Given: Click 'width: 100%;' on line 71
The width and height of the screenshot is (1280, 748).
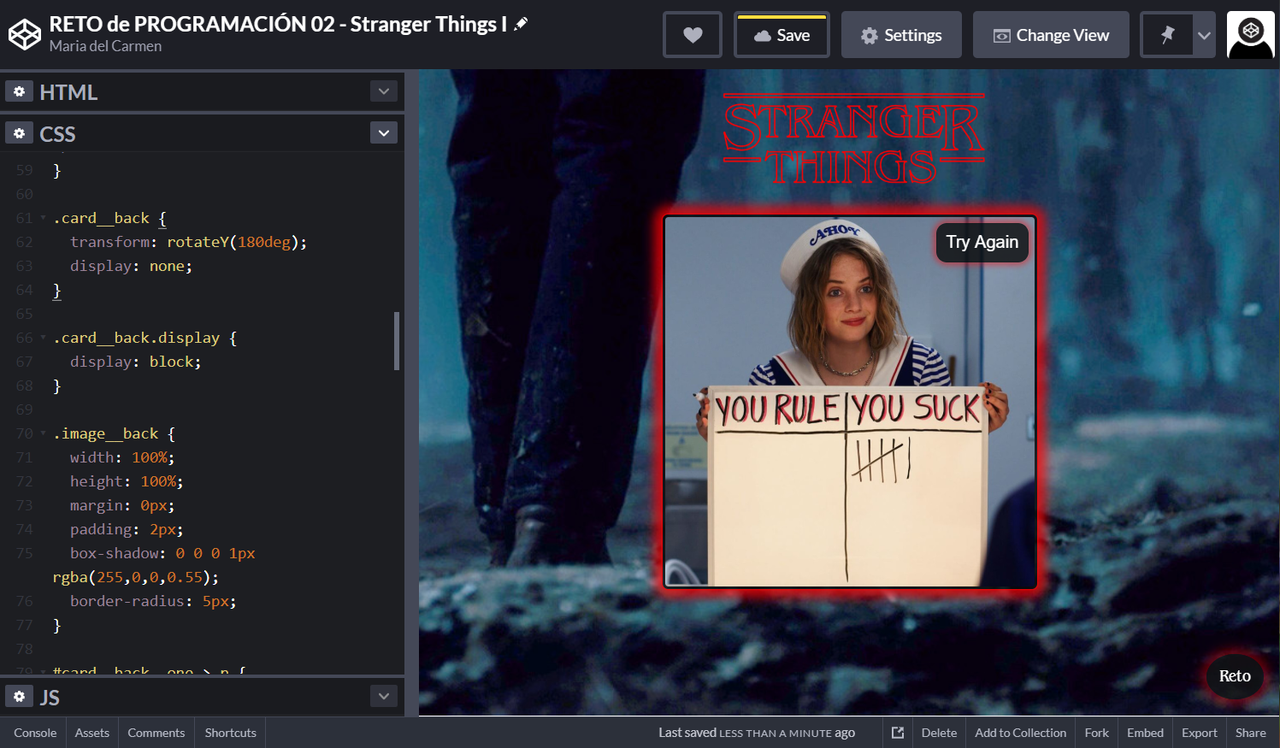Looking at the screenshot, I should click(122, 458).
